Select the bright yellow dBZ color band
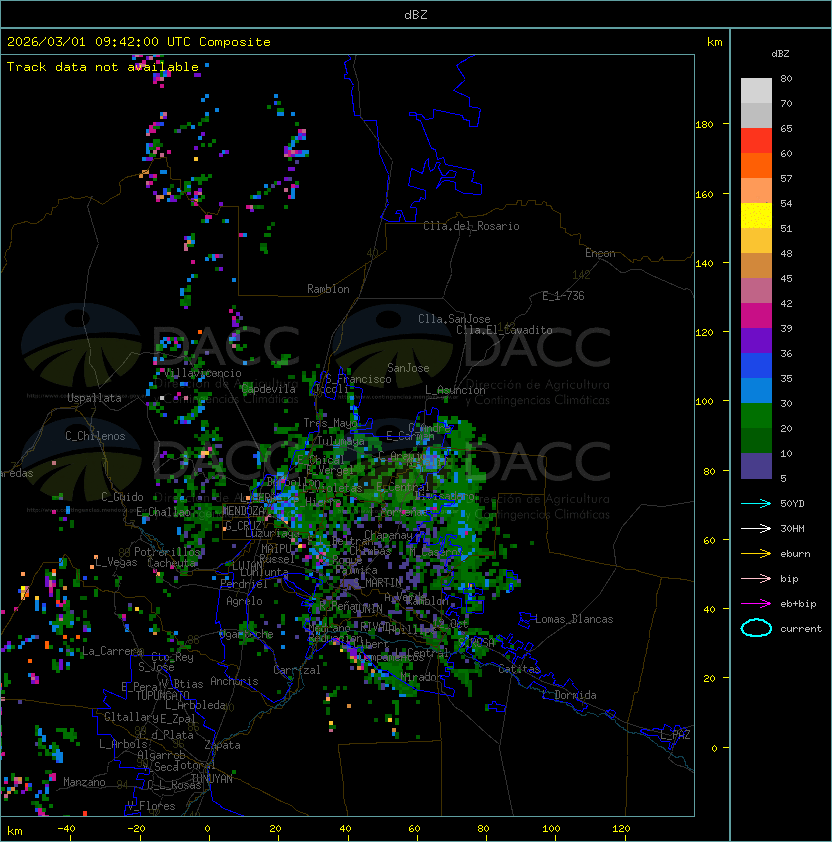The height and width of the screenshot is (842, 832). click(x=756, y=216)
